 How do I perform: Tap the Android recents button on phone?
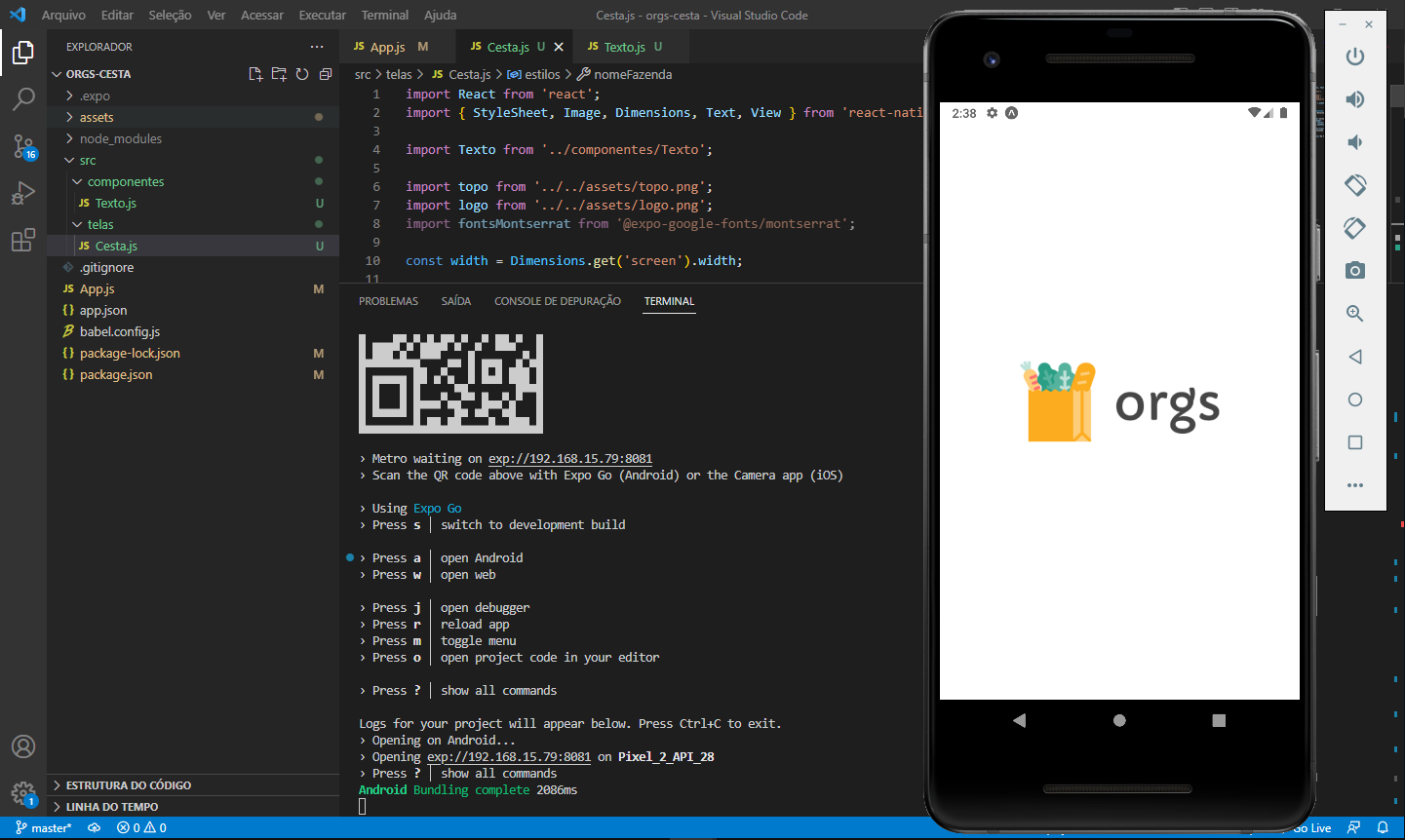1219,721
